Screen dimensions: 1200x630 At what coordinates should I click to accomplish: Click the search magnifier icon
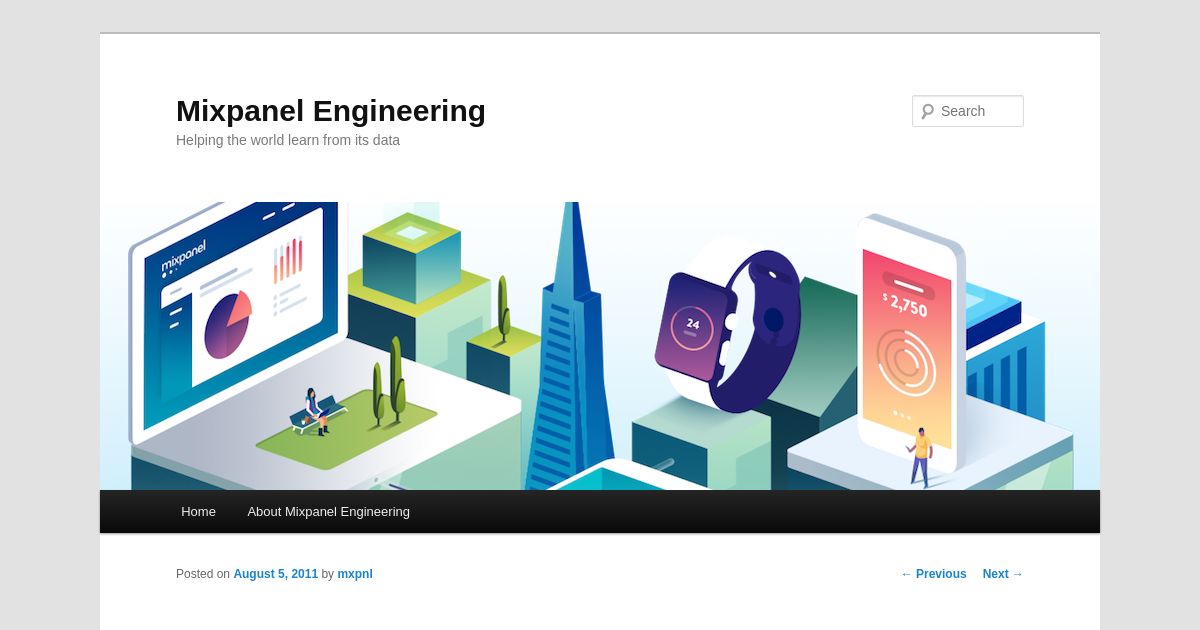[x=928, y=111]
